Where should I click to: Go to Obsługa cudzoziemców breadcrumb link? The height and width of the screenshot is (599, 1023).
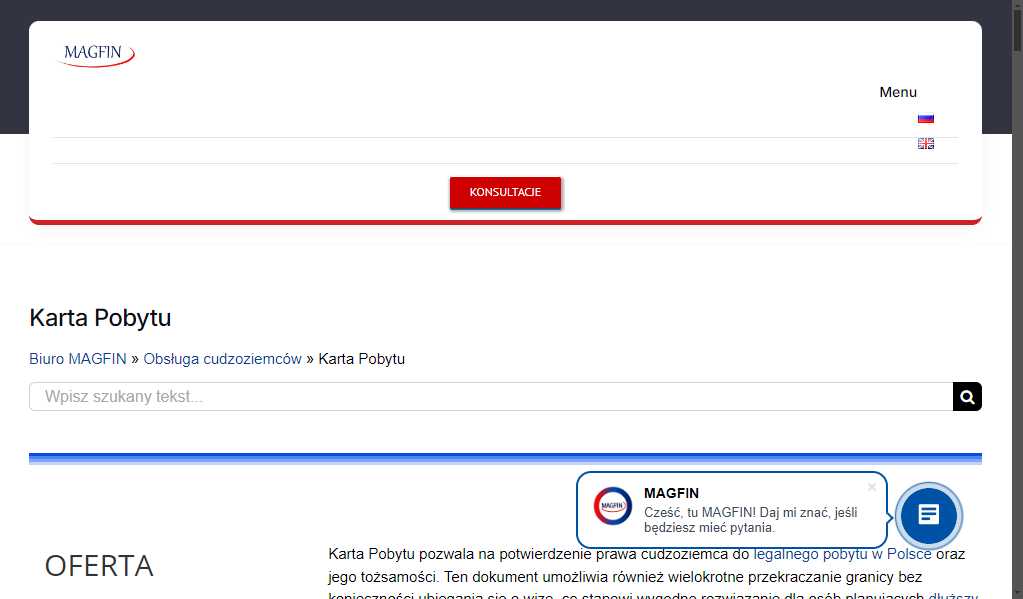pos(222,359)
